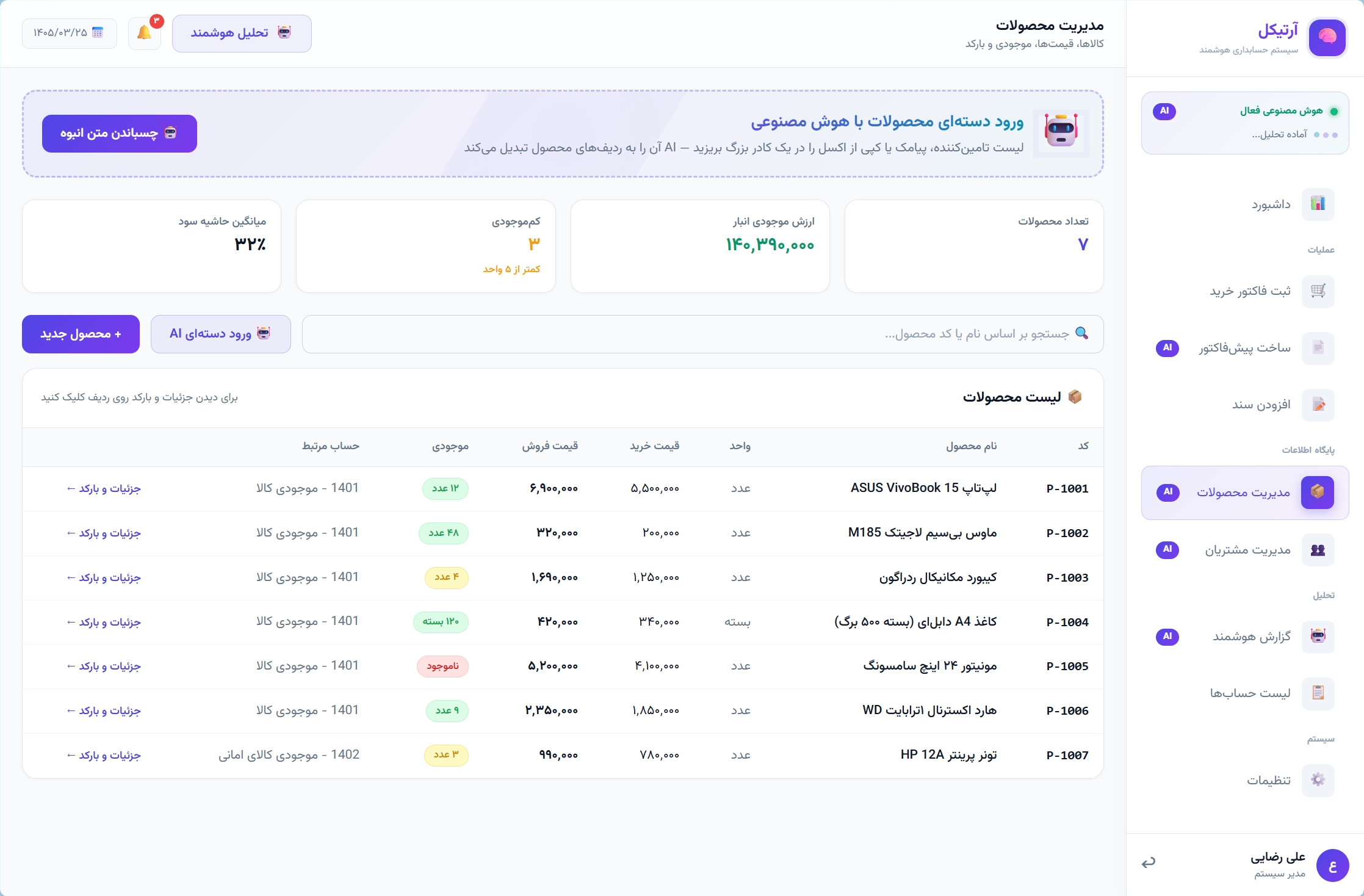The height and width of the screenshot is (896, 1364).
Task: Click the customer management people icon
Action: tap(1318, 550)
